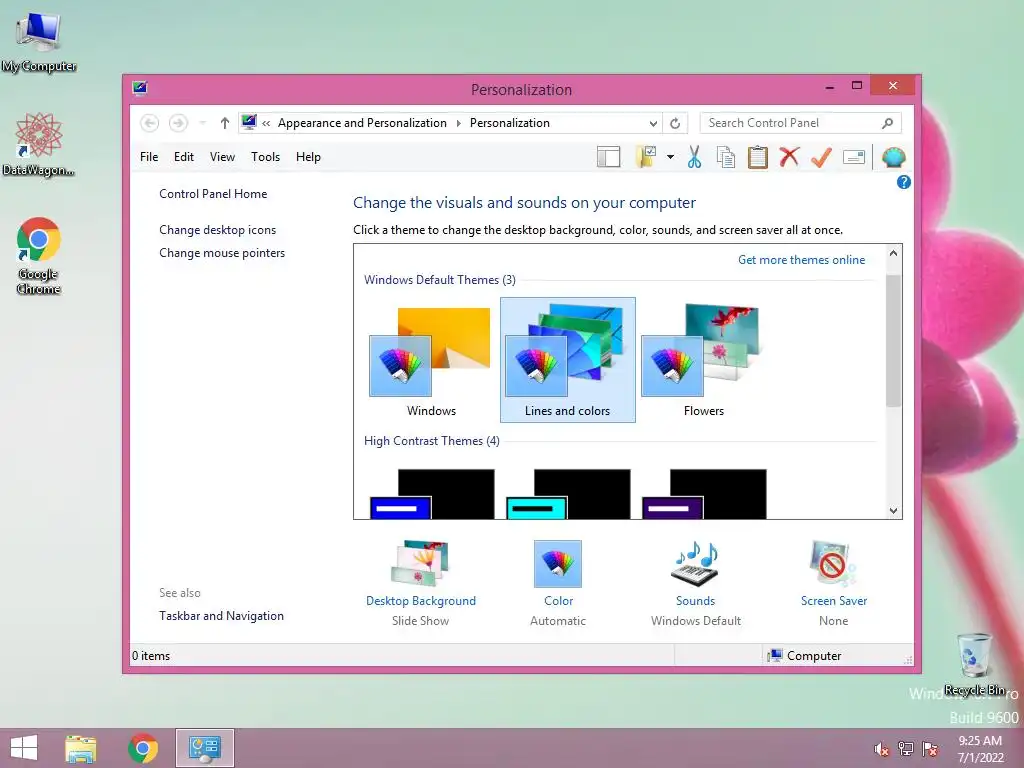The width and height of the screenshot is (1024, 768).
Task: Open the Sounds settings
Action: coord(696,583)
